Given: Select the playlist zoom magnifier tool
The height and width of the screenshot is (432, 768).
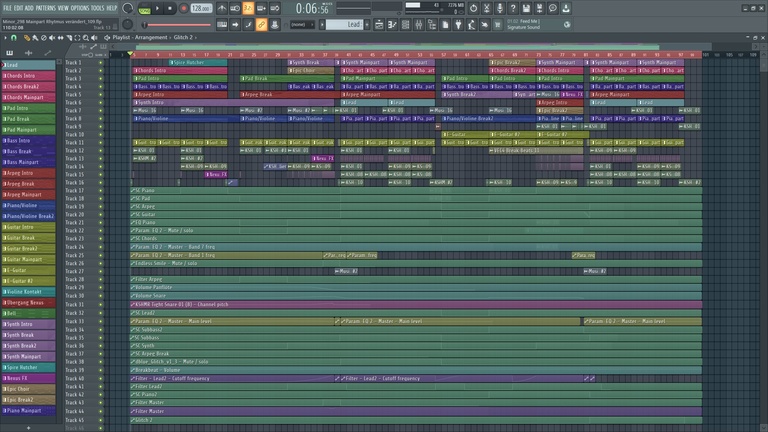Looking at the screenshot, I should (x=86, y=38).
